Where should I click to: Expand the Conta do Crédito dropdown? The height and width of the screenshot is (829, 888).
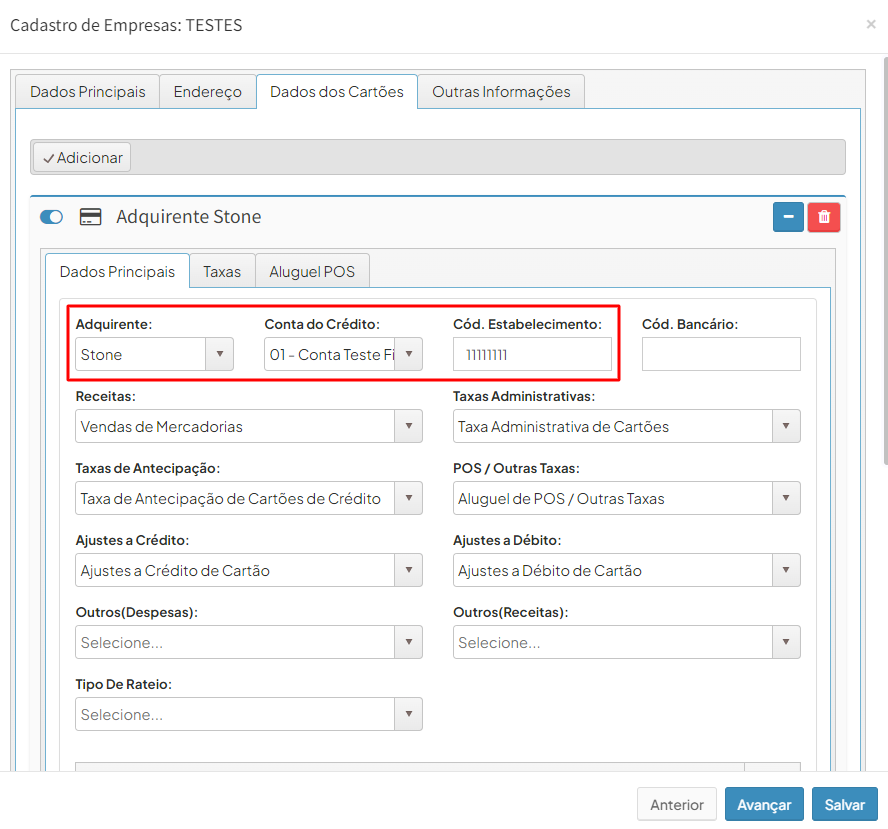(x=408, y=353)
